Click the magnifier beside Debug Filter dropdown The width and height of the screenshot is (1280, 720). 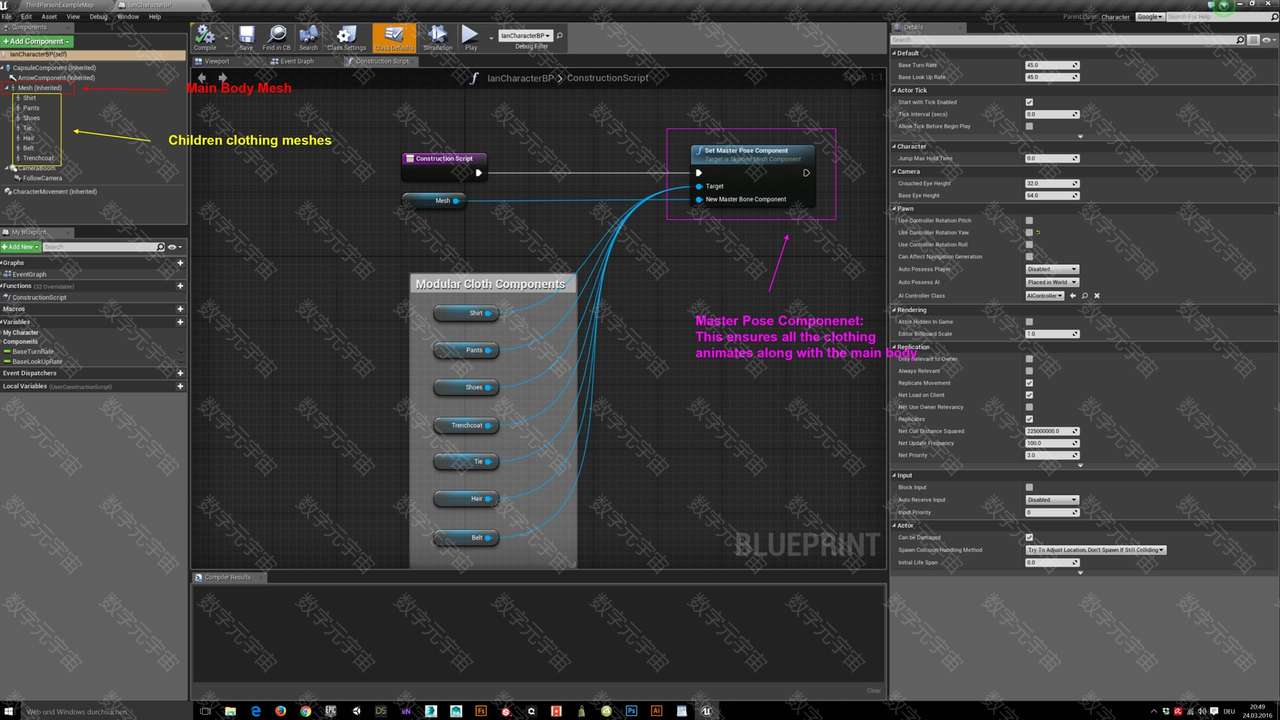[560, 36]
